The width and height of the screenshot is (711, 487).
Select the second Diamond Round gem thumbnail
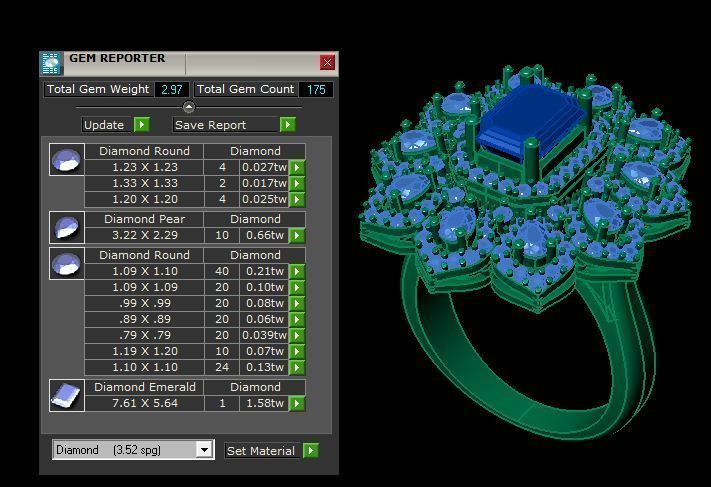(67, 263)
